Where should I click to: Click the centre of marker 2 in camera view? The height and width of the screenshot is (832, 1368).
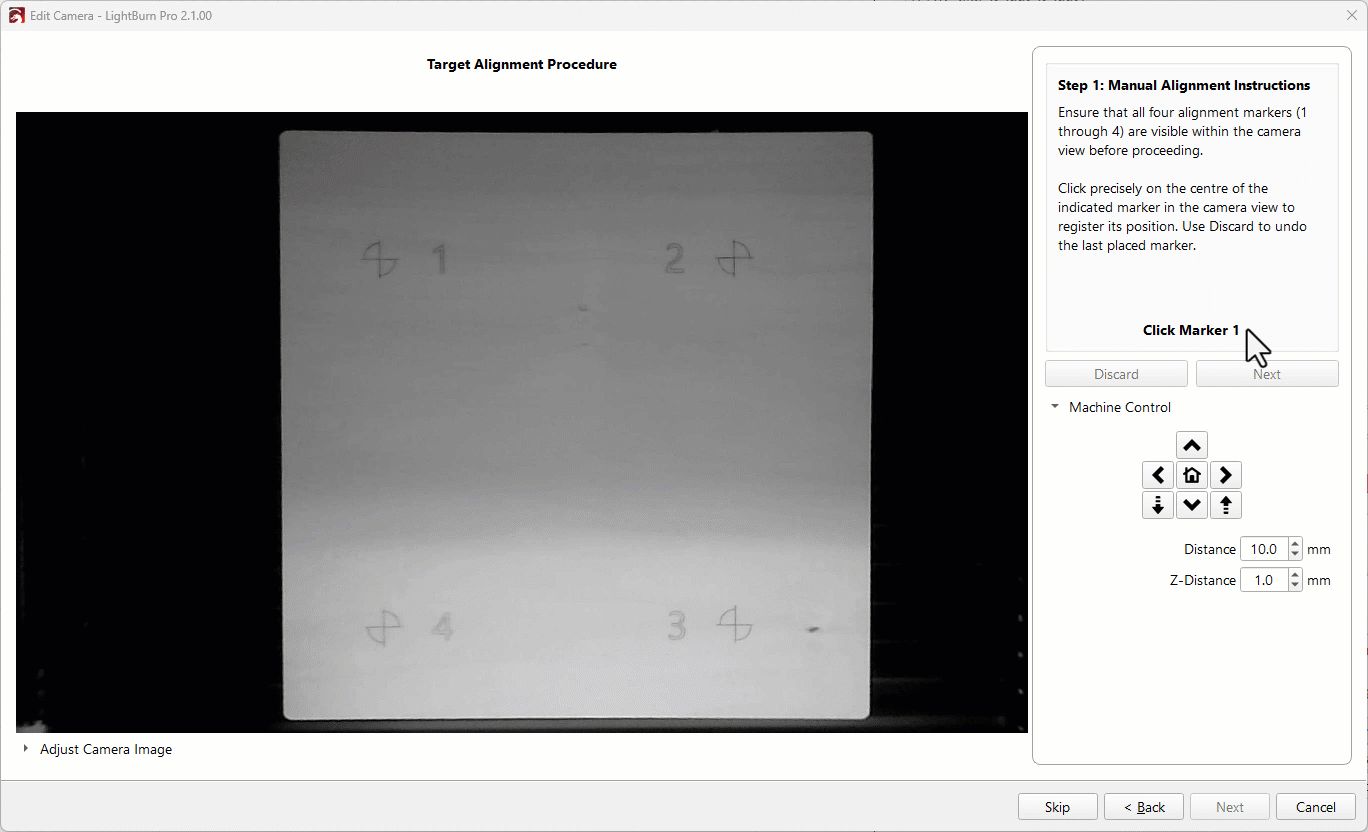pyautogui.click(x=734, y=259)
